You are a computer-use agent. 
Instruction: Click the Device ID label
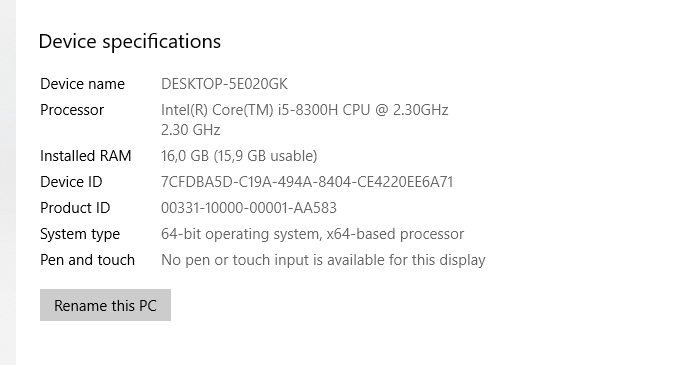(x=71, y=182)
